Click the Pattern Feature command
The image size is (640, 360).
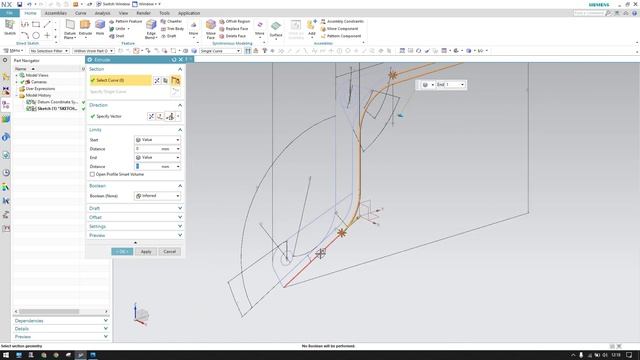125,21
